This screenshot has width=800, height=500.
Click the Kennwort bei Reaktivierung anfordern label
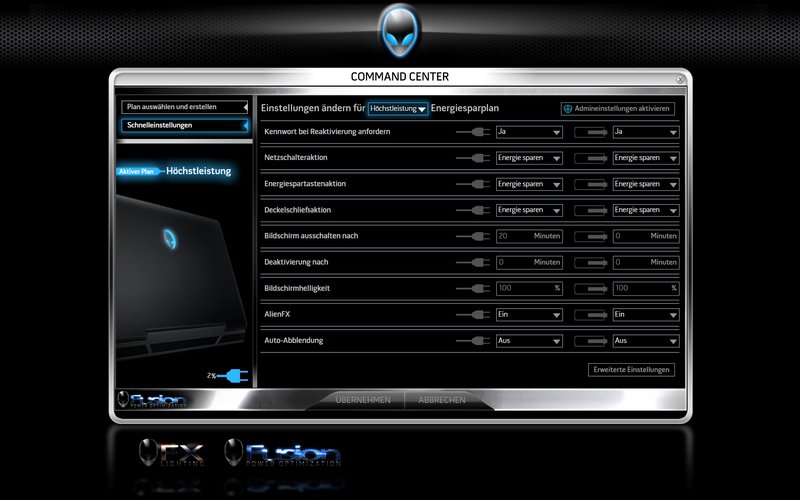coord(327,132)
